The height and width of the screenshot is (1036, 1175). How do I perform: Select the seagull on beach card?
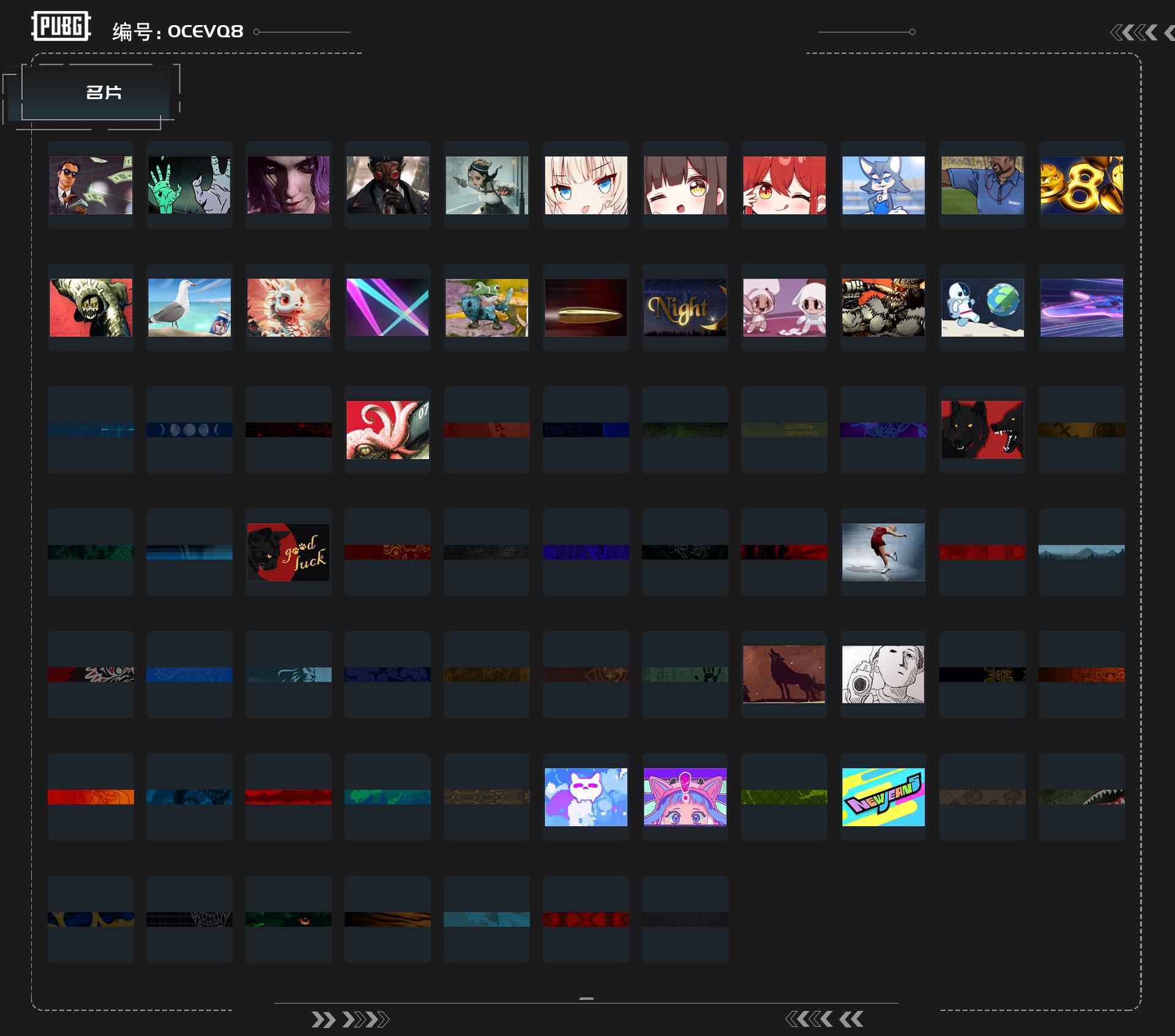pyautogui.click(x=190, y=307)
